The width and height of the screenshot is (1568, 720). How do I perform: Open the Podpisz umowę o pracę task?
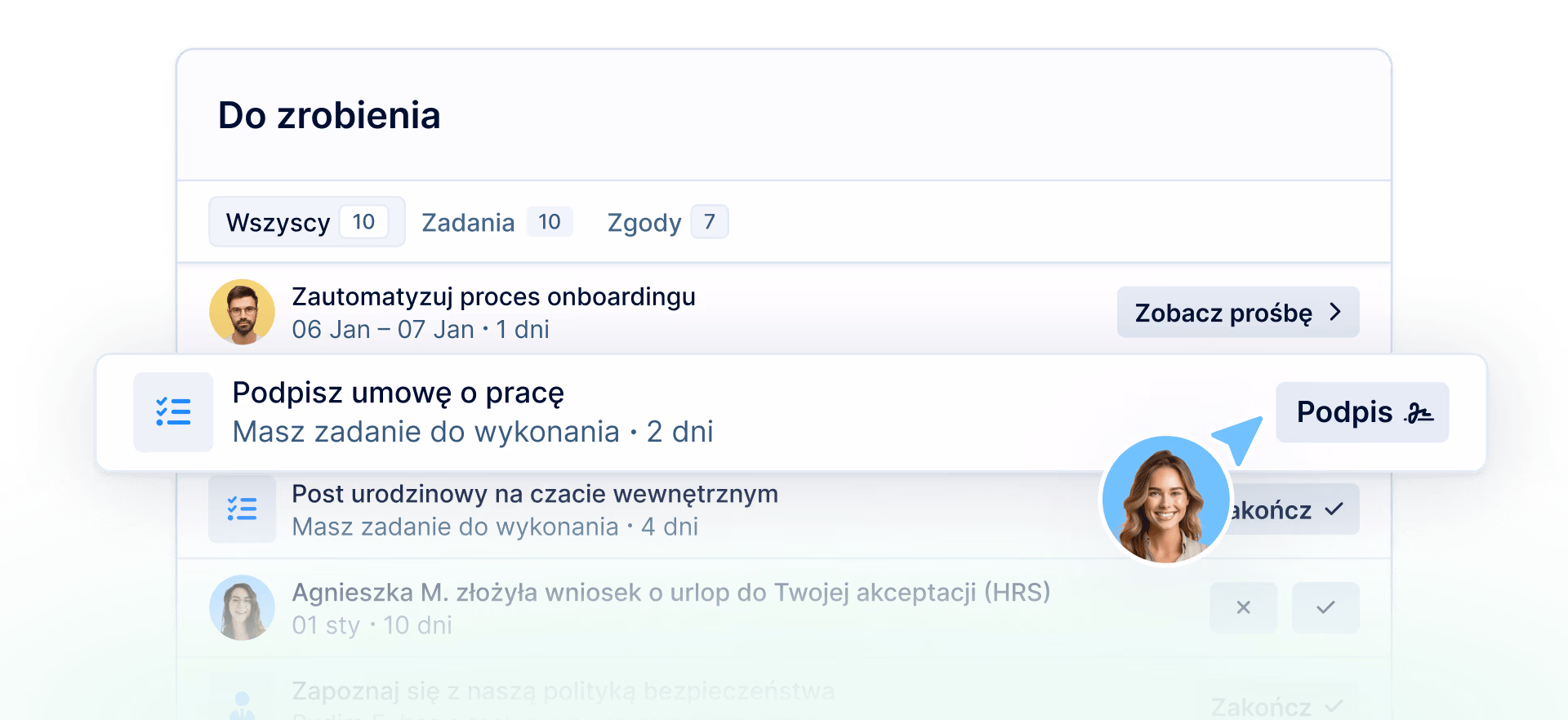tap(398, 393)
